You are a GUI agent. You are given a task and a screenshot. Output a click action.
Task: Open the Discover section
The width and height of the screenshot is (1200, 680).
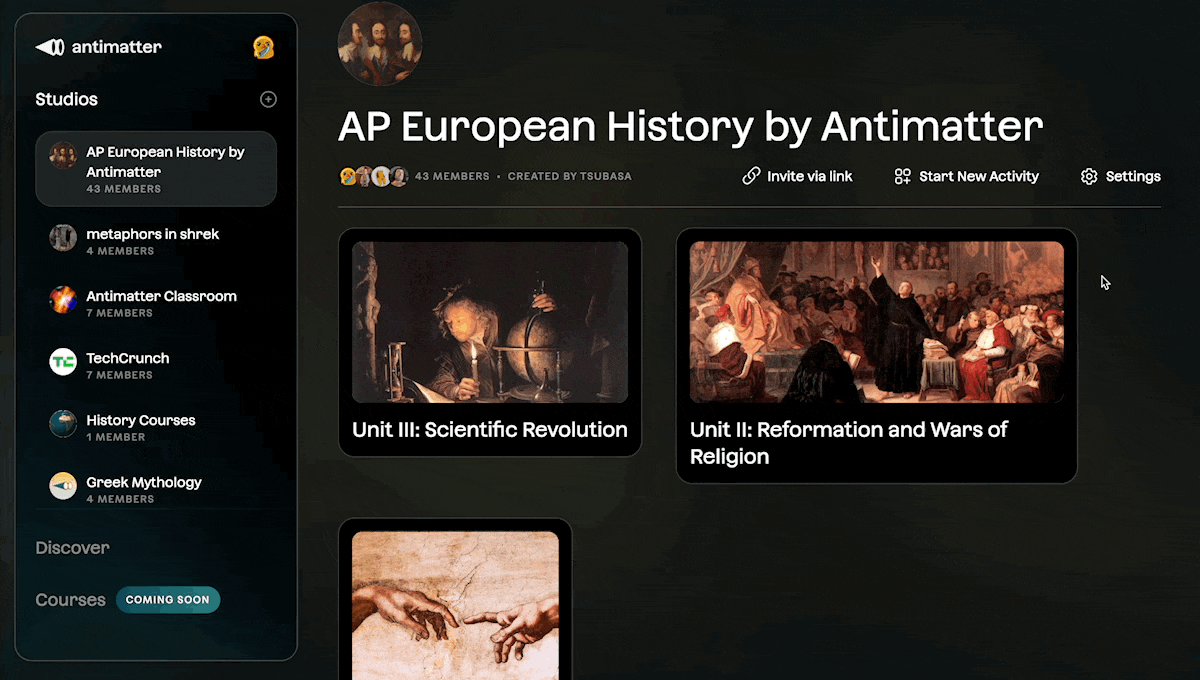[72, 548]
